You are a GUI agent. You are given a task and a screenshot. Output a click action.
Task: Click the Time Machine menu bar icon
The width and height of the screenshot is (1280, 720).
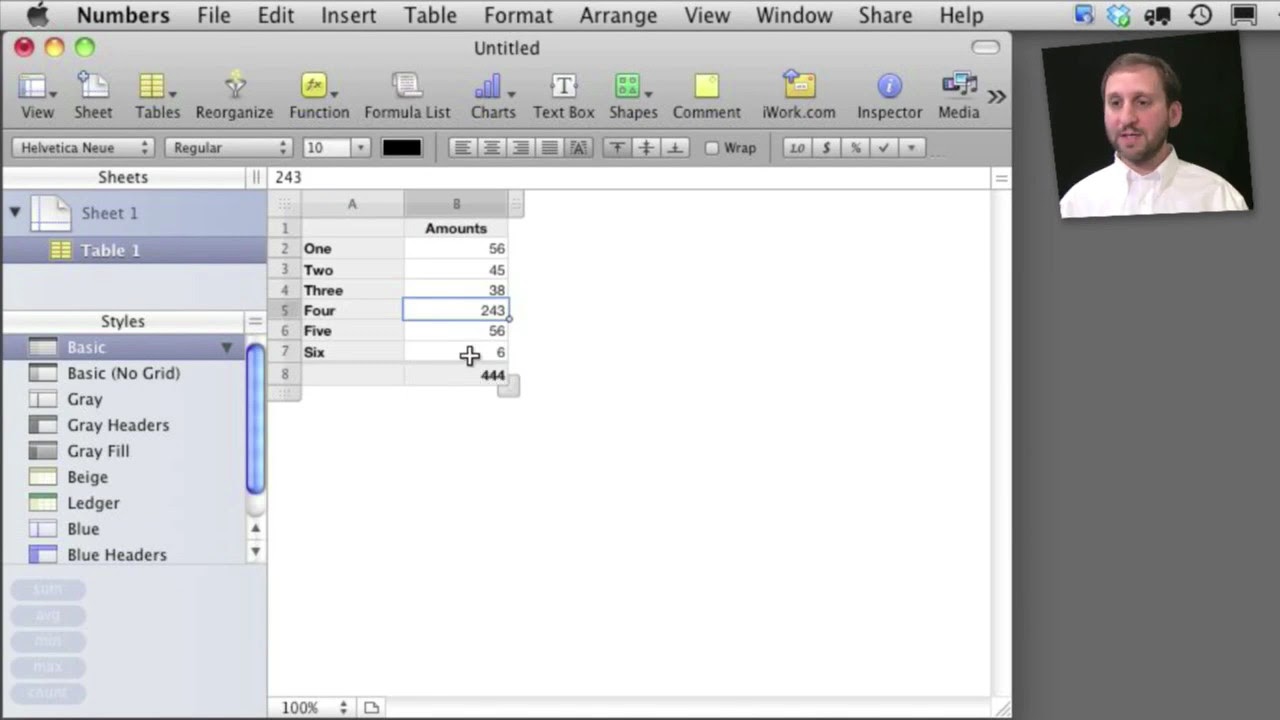pos(1200,15)
